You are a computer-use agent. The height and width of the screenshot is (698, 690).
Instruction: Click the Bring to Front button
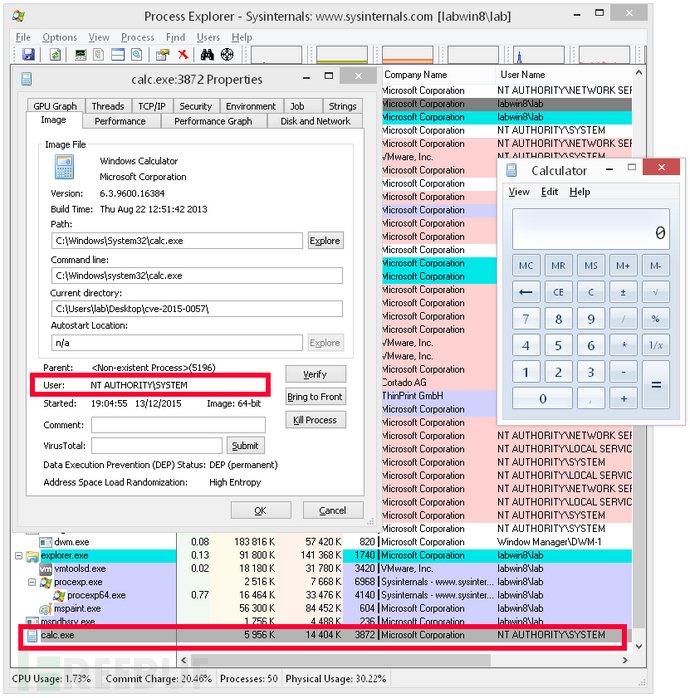point(315,397)
